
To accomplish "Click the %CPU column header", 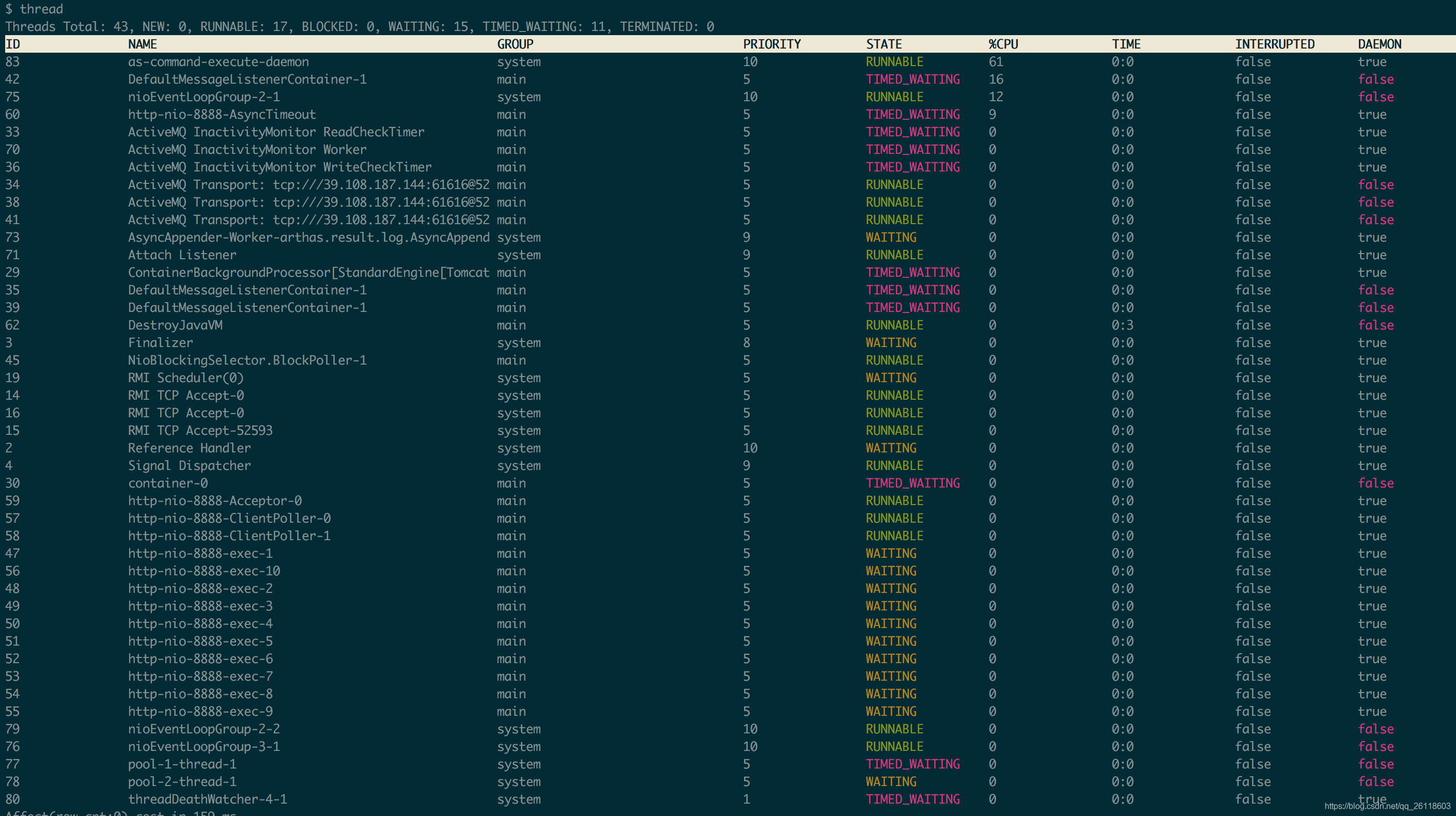I will point(1003,44).
